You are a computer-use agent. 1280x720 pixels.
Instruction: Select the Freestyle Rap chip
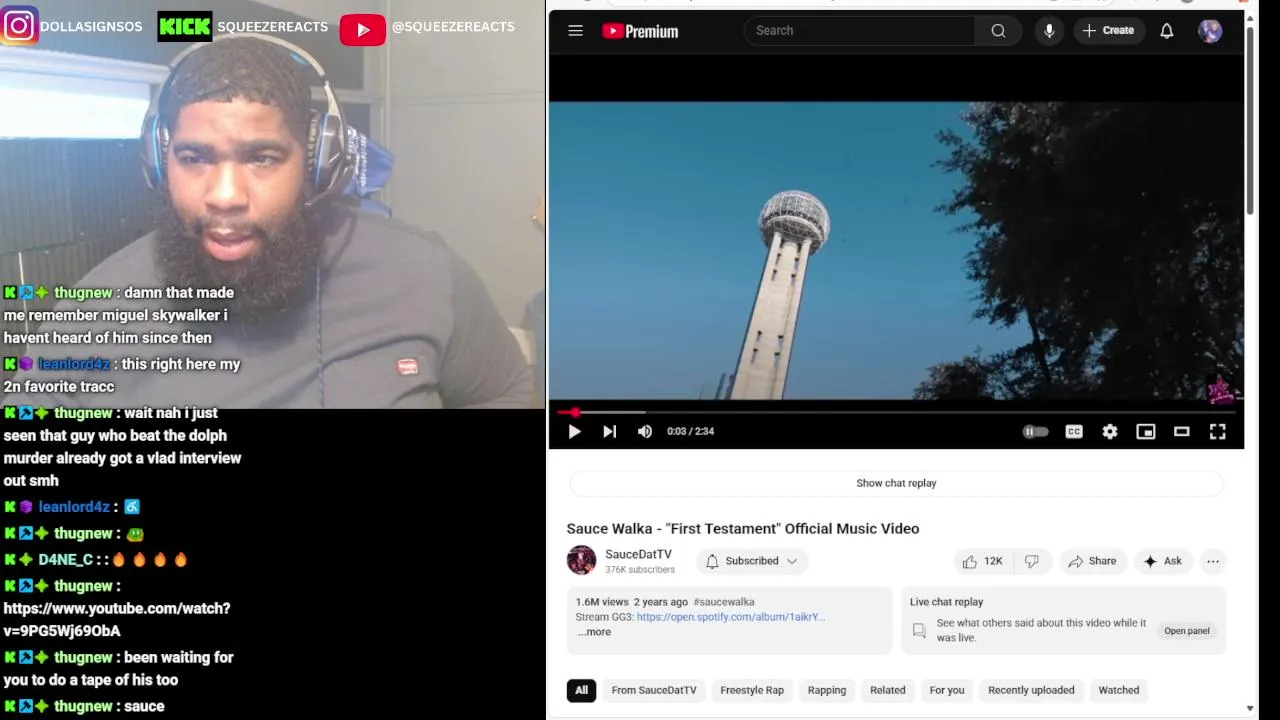pos(752,690)
